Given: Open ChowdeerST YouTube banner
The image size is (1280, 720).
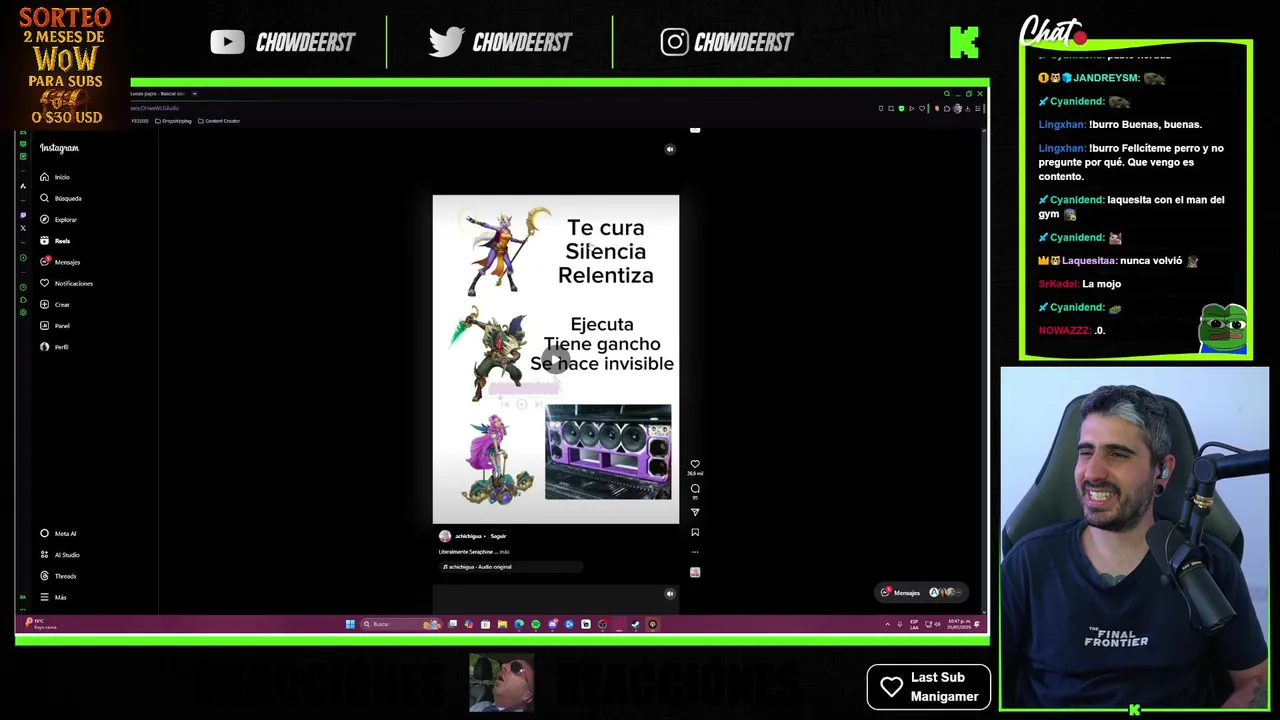Looking at the screenshot, I should 282,42.
